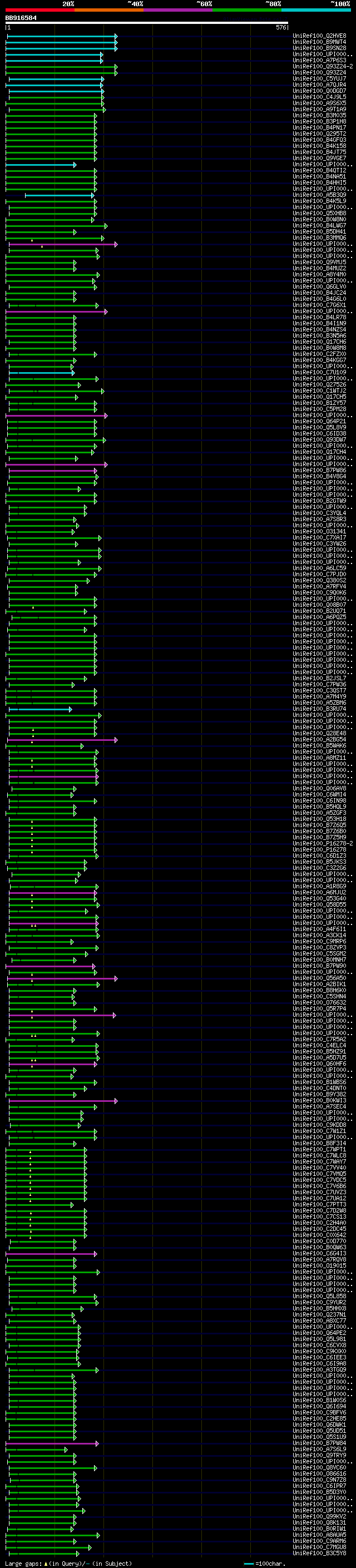This screenshot has height=1568, width=356.
Task: Select UniRef100_Q0DGD7 in the hit list
Action: pos(319,91)
